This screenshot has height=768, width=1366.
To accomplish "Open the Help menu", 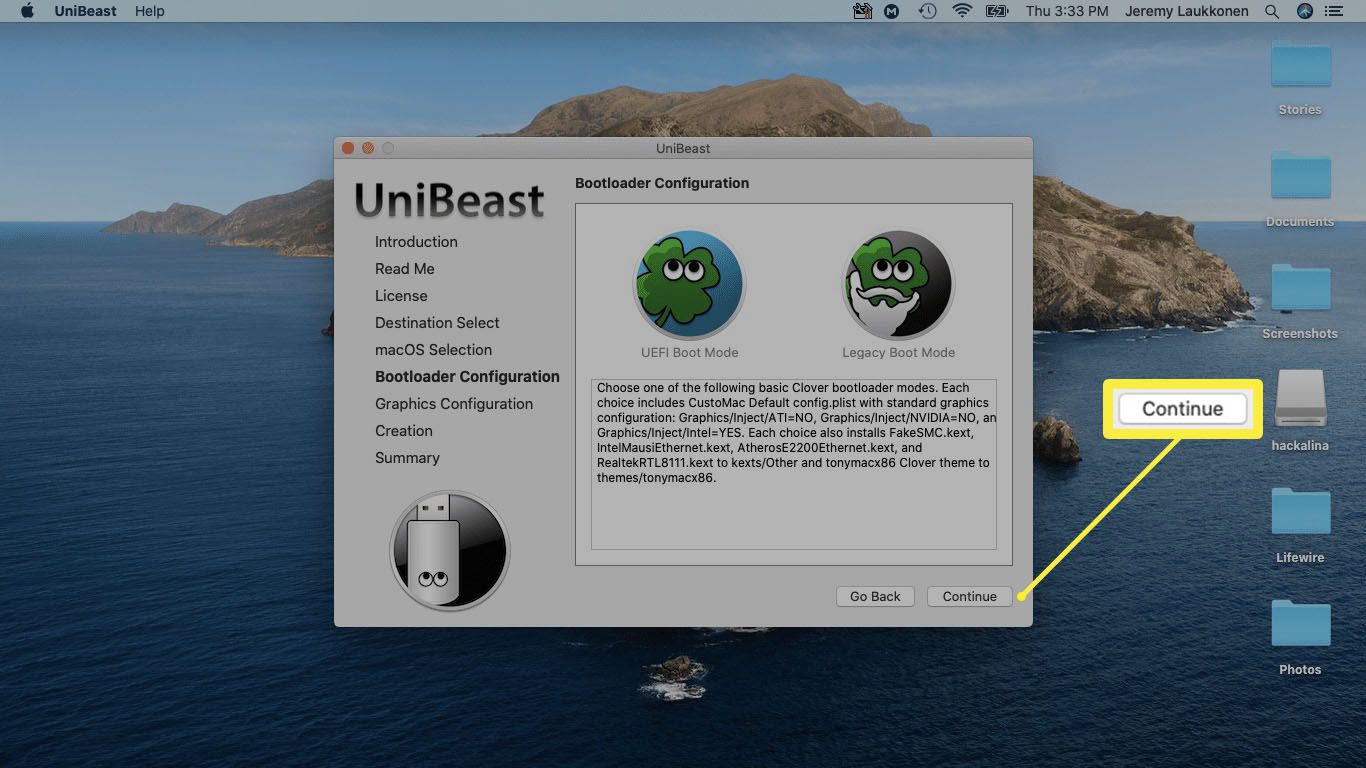I will pyautogui.click(x=150, y=11).
